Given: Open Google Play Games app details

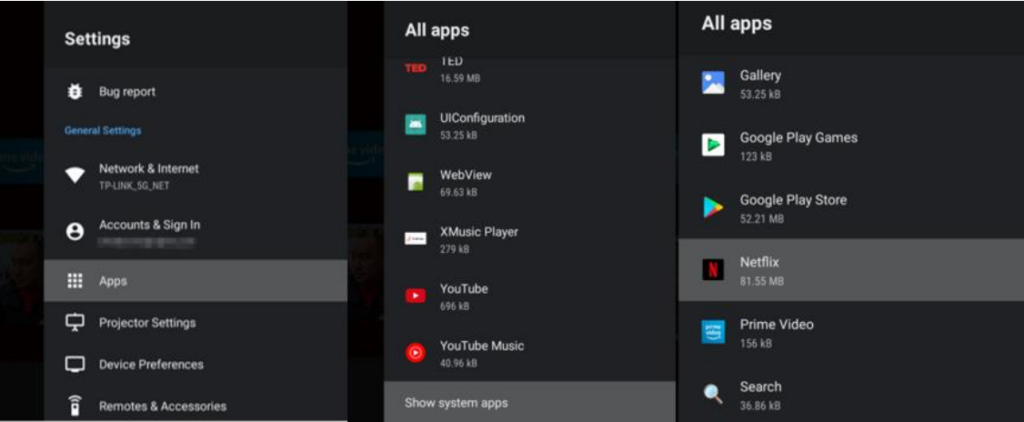Looking at the screenshot, I should [851, 145].
